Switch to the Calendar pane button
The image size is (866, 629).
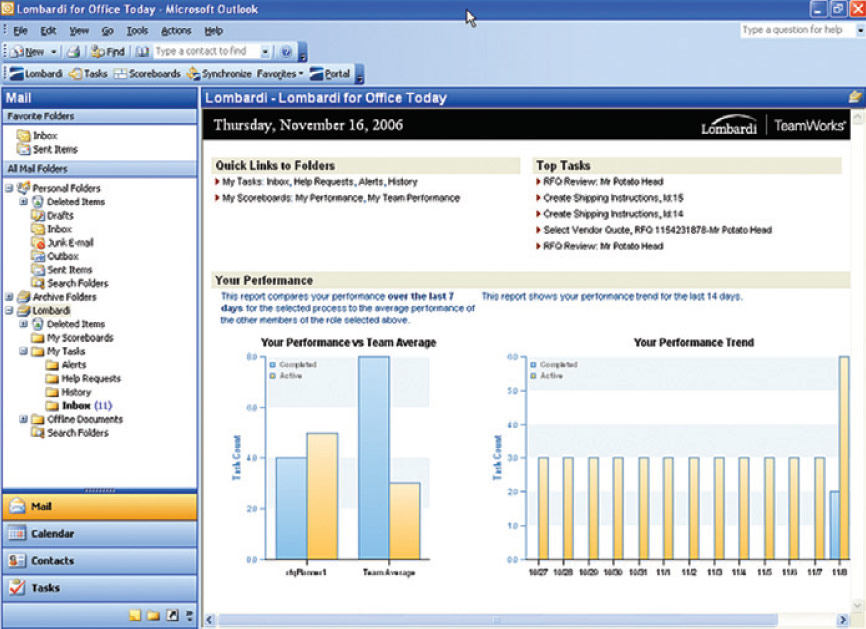coord(99,533)
